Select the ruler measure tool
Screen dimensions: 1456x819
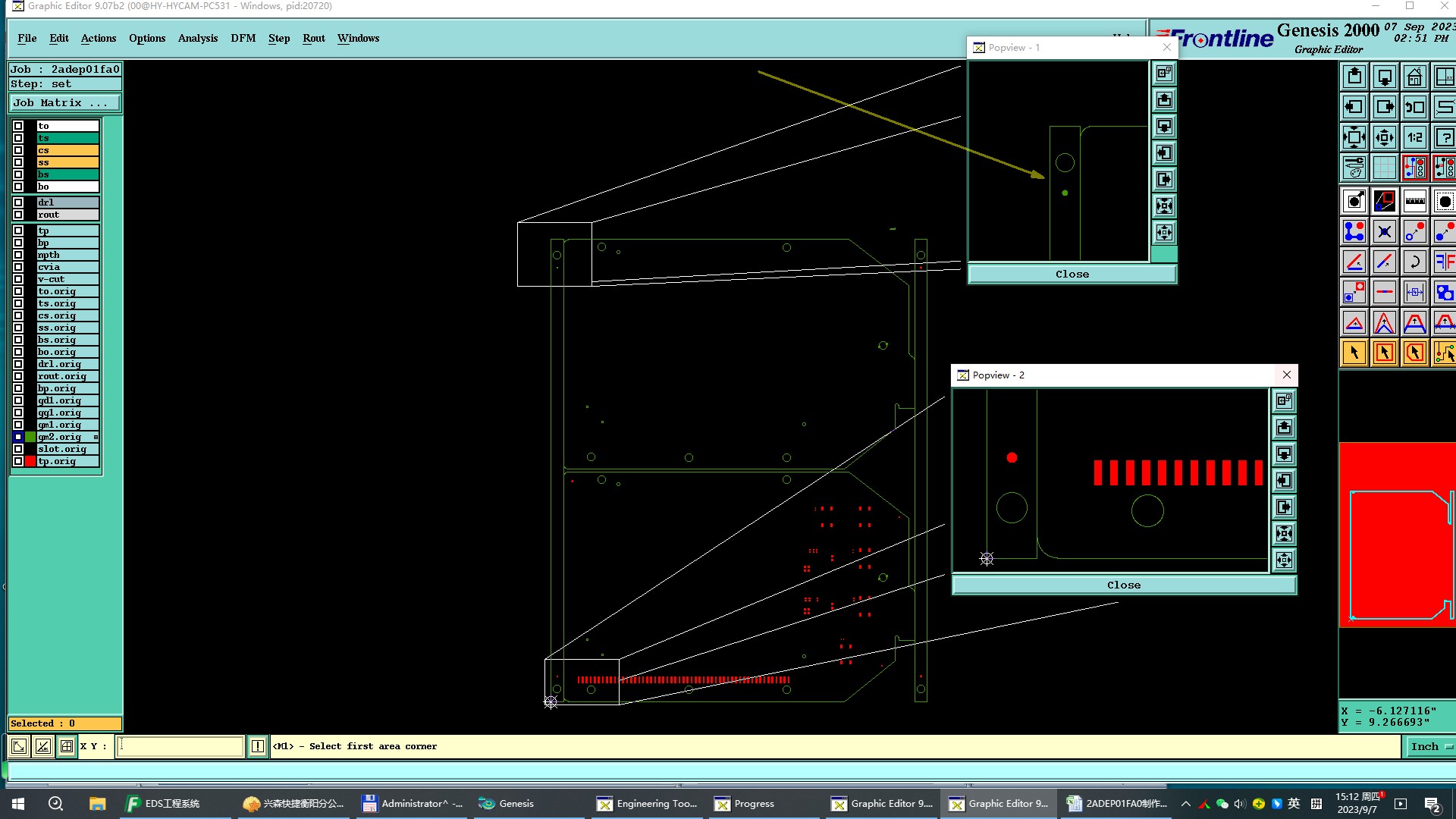[1414, 202]
